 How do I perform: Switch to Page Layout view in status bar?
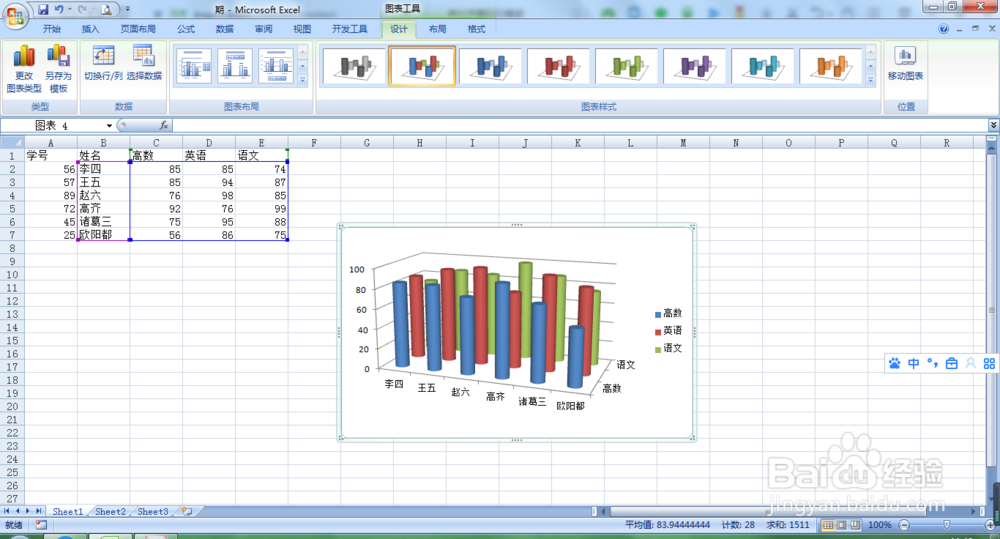841,525
